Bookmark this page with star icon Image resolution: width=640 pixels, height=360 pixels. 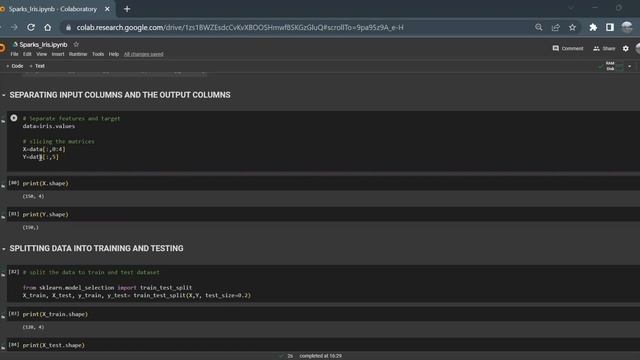pos(572,27)
